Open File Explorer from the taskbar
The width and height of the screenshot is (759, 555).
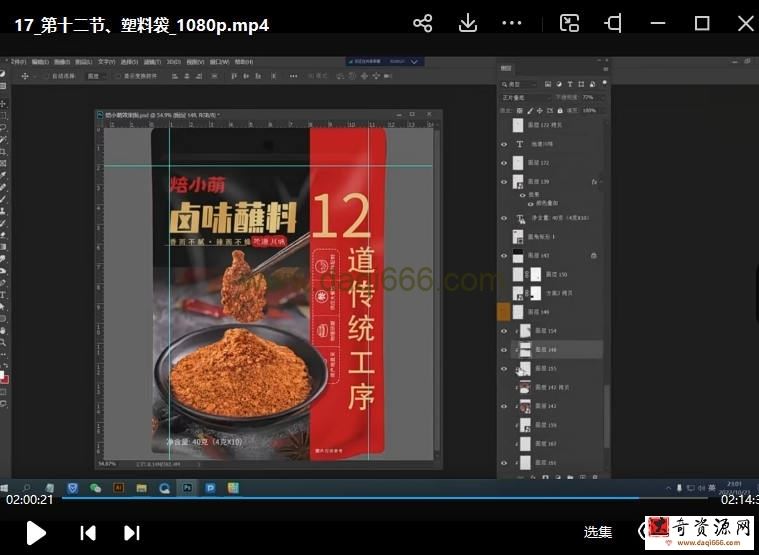click(x=141, y=488)
